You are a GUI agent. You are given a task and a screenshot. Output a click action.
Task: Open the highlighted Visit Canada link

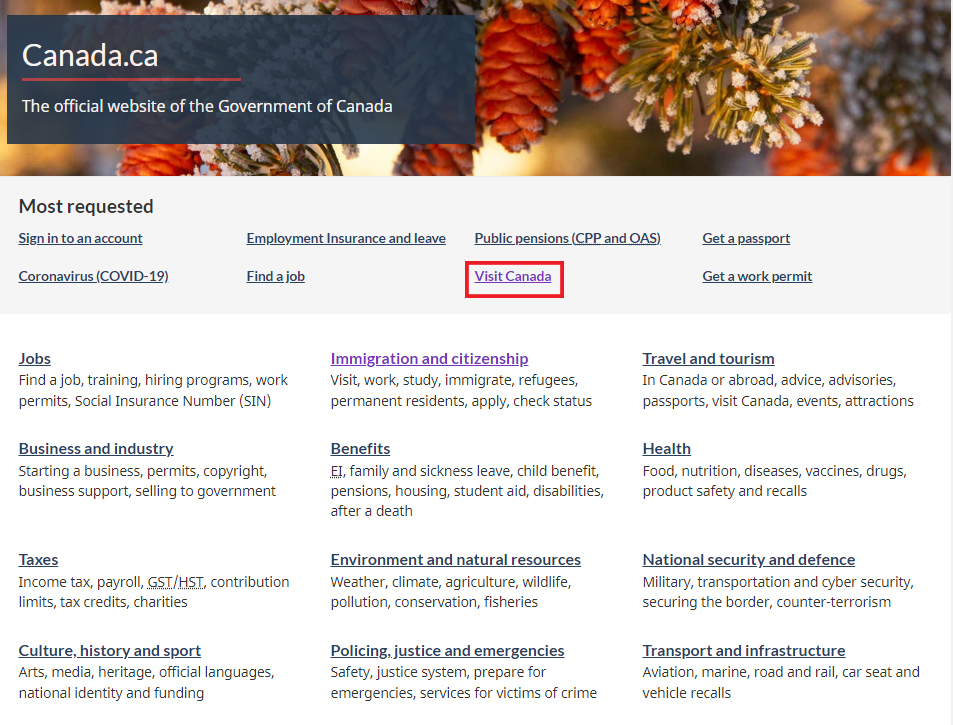tap(513, 276)
